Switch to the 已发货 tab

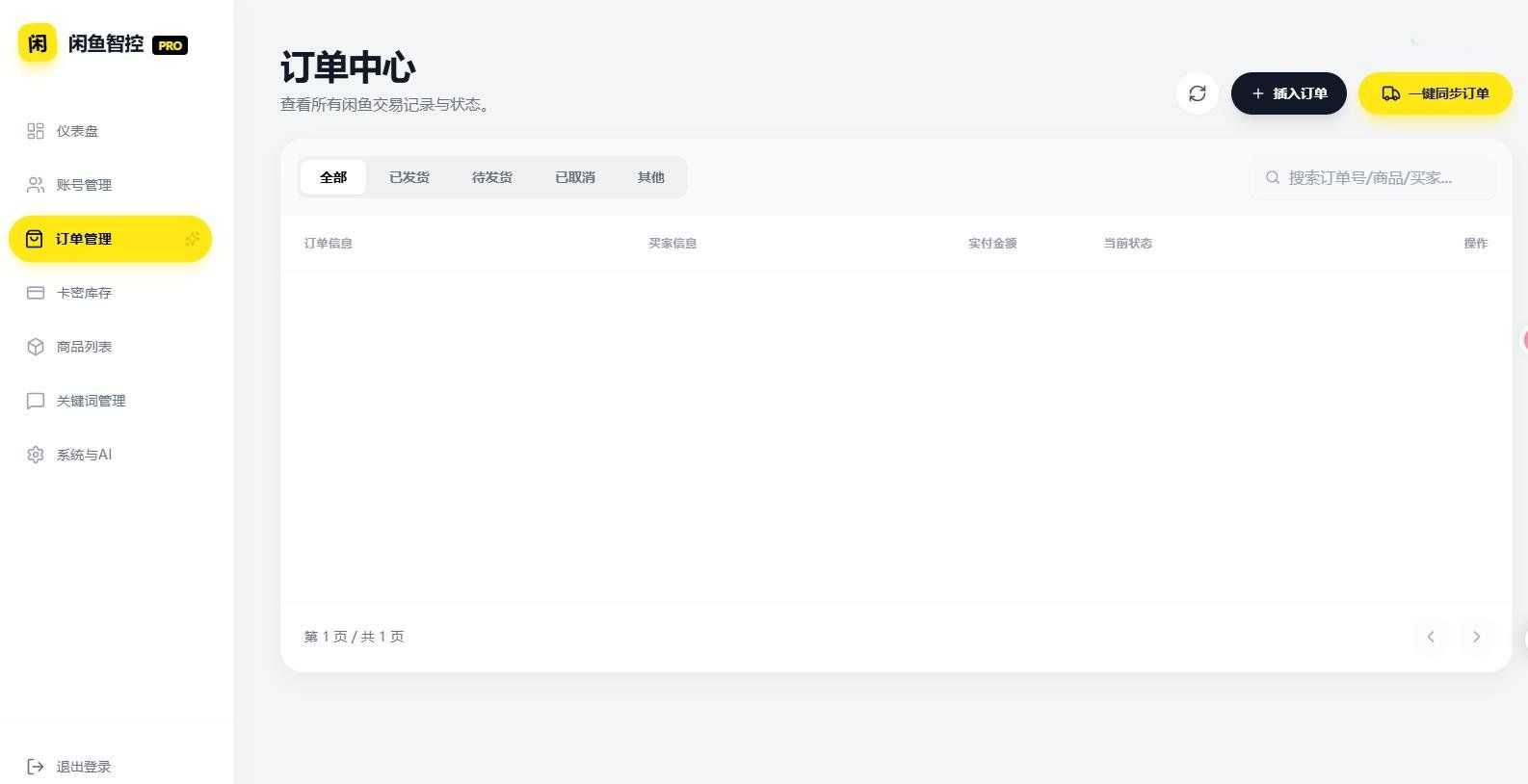click(409, 177)
